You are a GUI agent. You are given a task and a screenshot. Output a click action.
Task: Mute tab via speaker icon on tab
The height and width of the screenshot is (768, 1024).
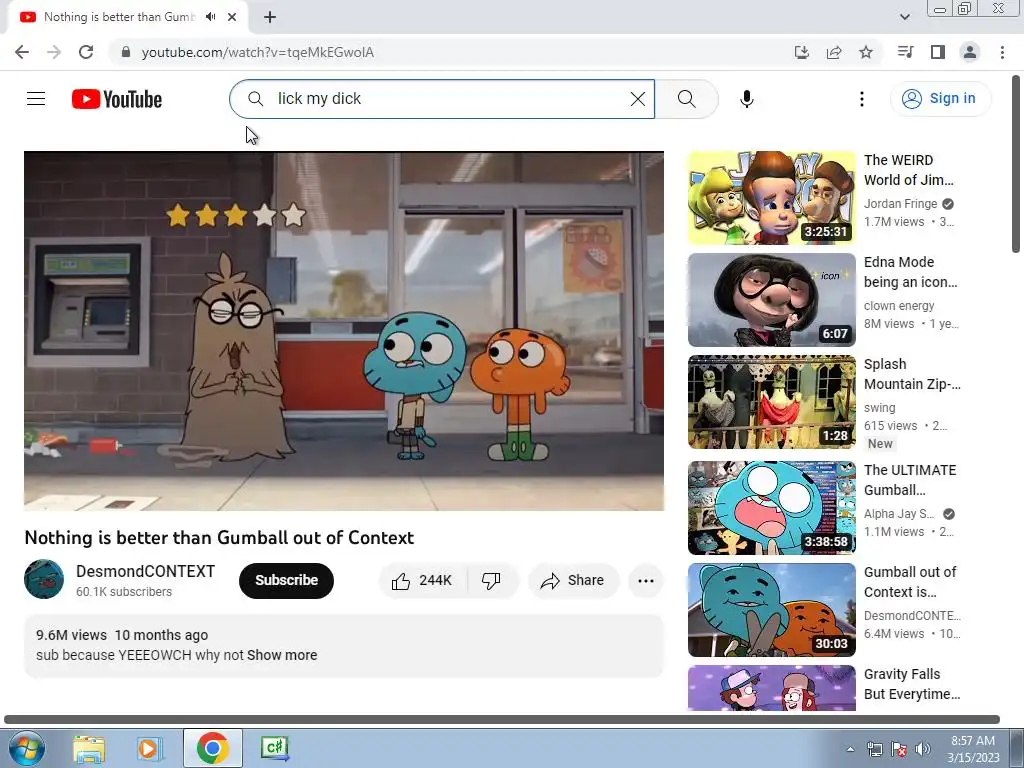coord(210,17)
